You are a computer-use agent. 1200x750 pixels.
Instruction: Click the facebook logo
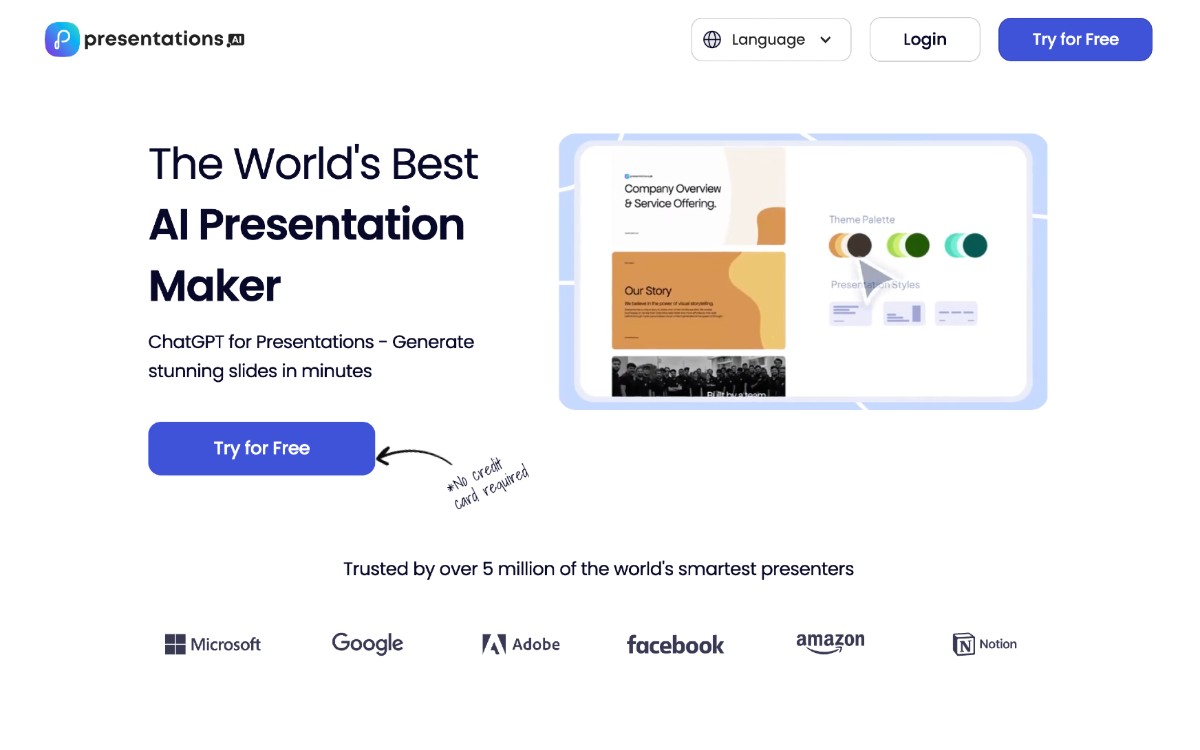(675, 645)
